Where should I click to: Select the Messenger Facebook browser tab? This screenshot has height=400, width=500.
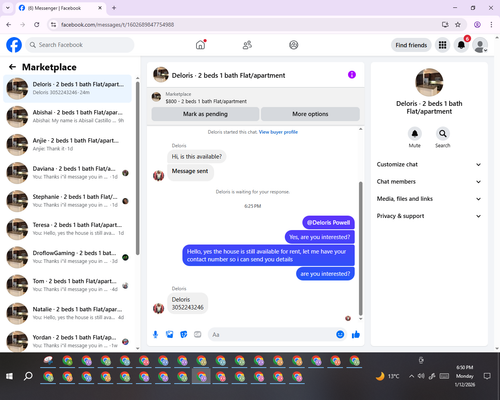point(61,8)
